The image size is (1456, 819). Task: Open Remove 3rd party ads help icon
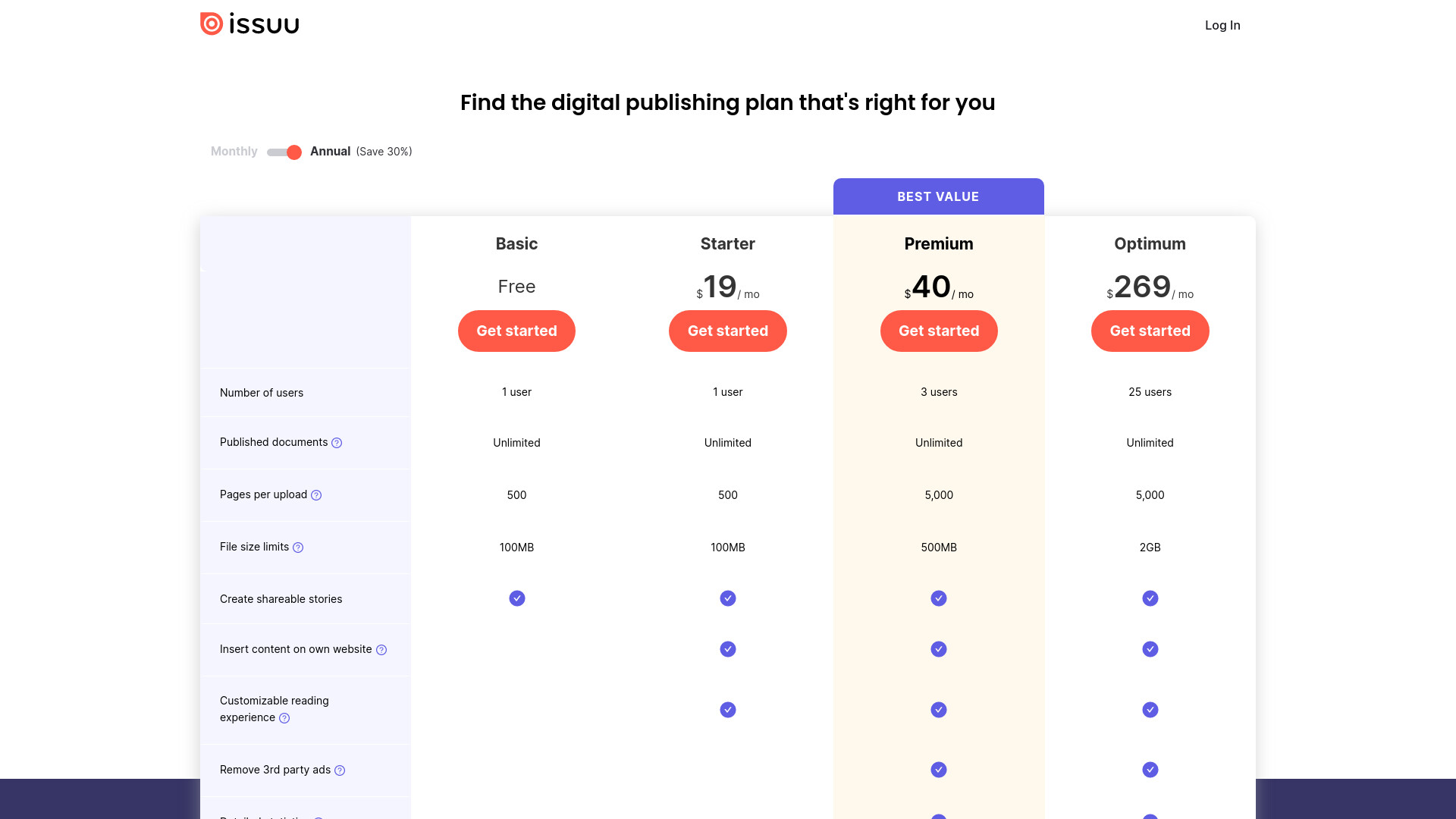coord(340,770)
